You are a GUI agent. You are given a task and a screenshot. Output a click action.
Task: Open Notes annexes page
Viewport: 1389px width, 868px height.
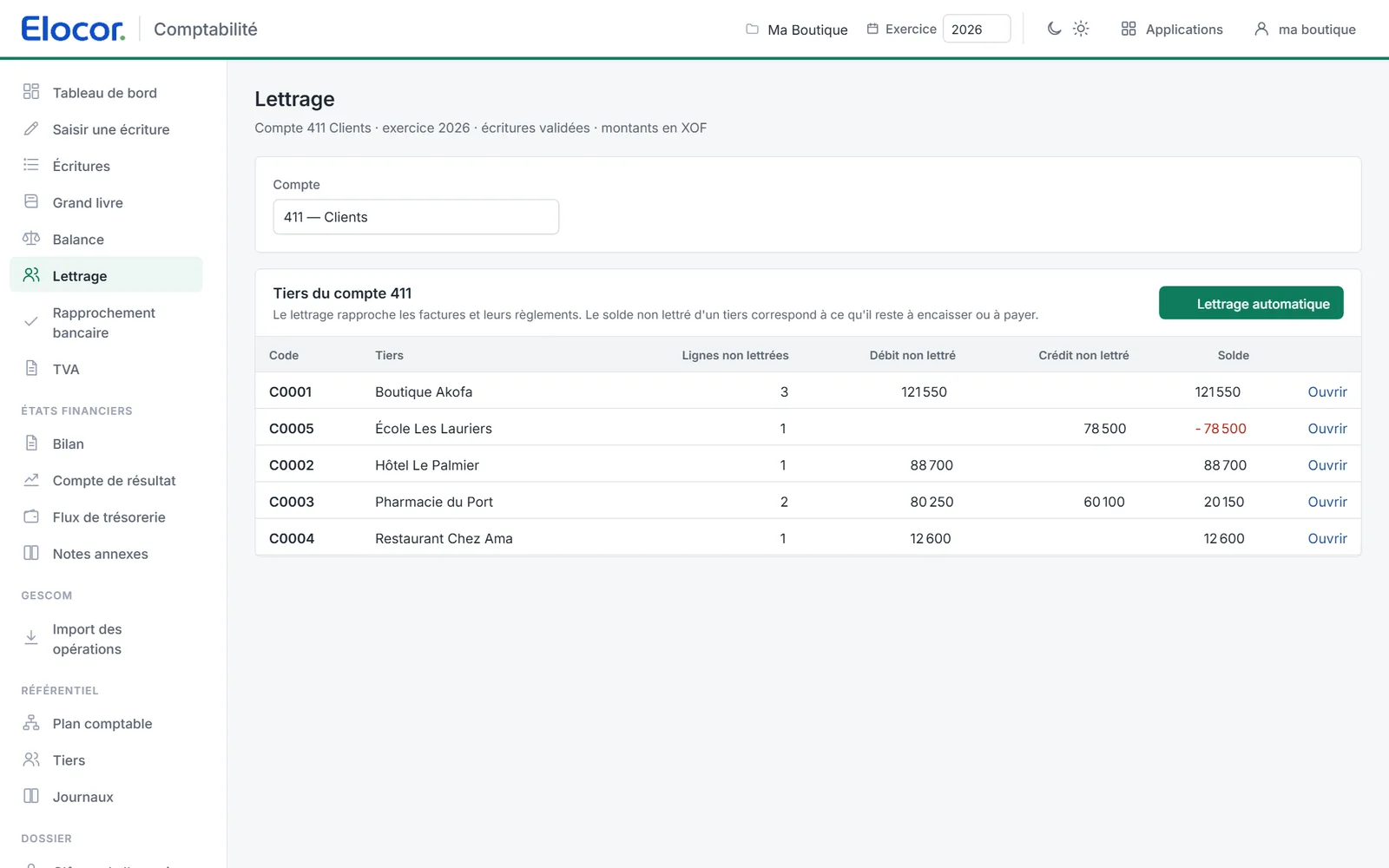point(106,553)
